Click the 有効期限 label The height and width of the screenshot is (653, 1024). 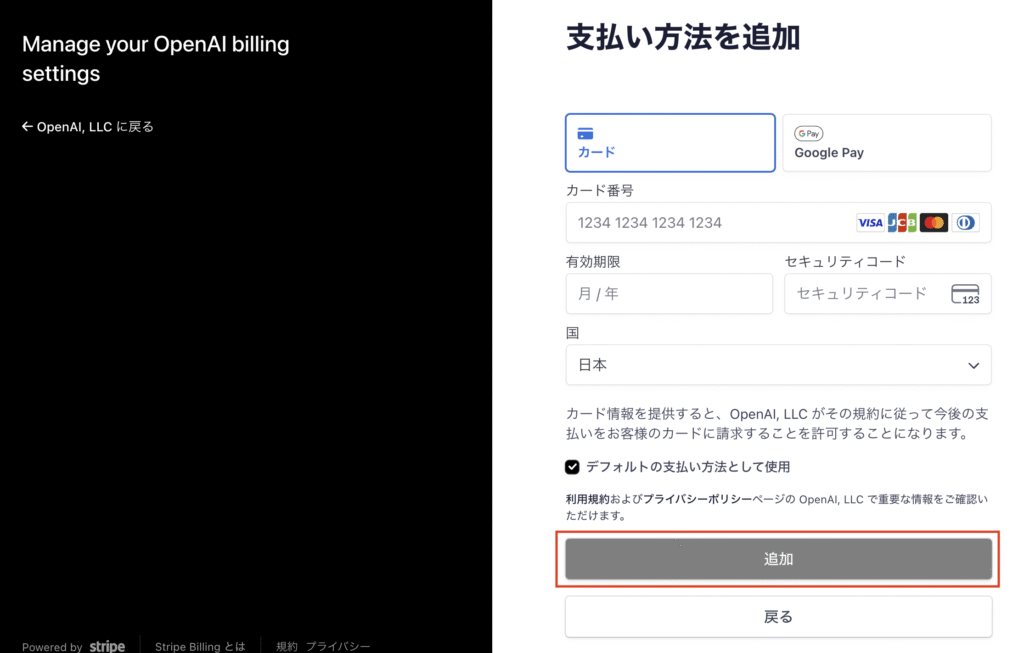click(x=593, y=262)
